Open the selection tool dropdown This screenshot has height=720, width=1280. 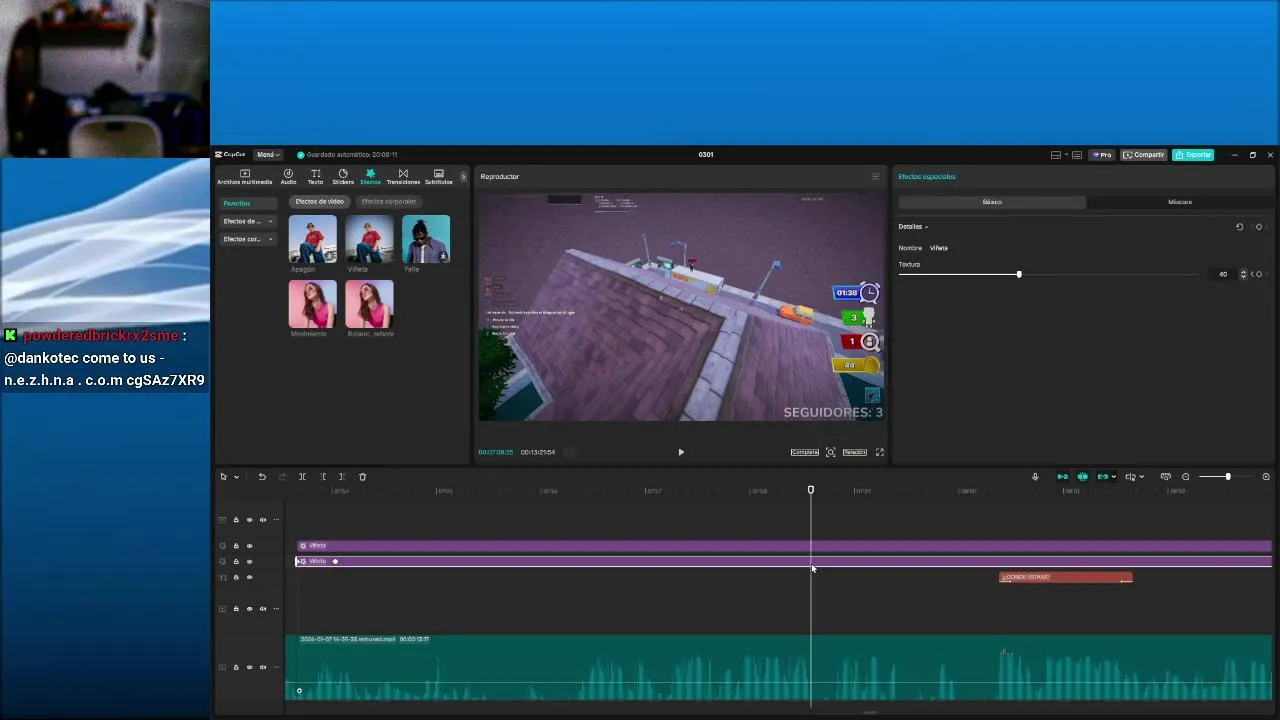pyautogui.click(x=236, y=477)
